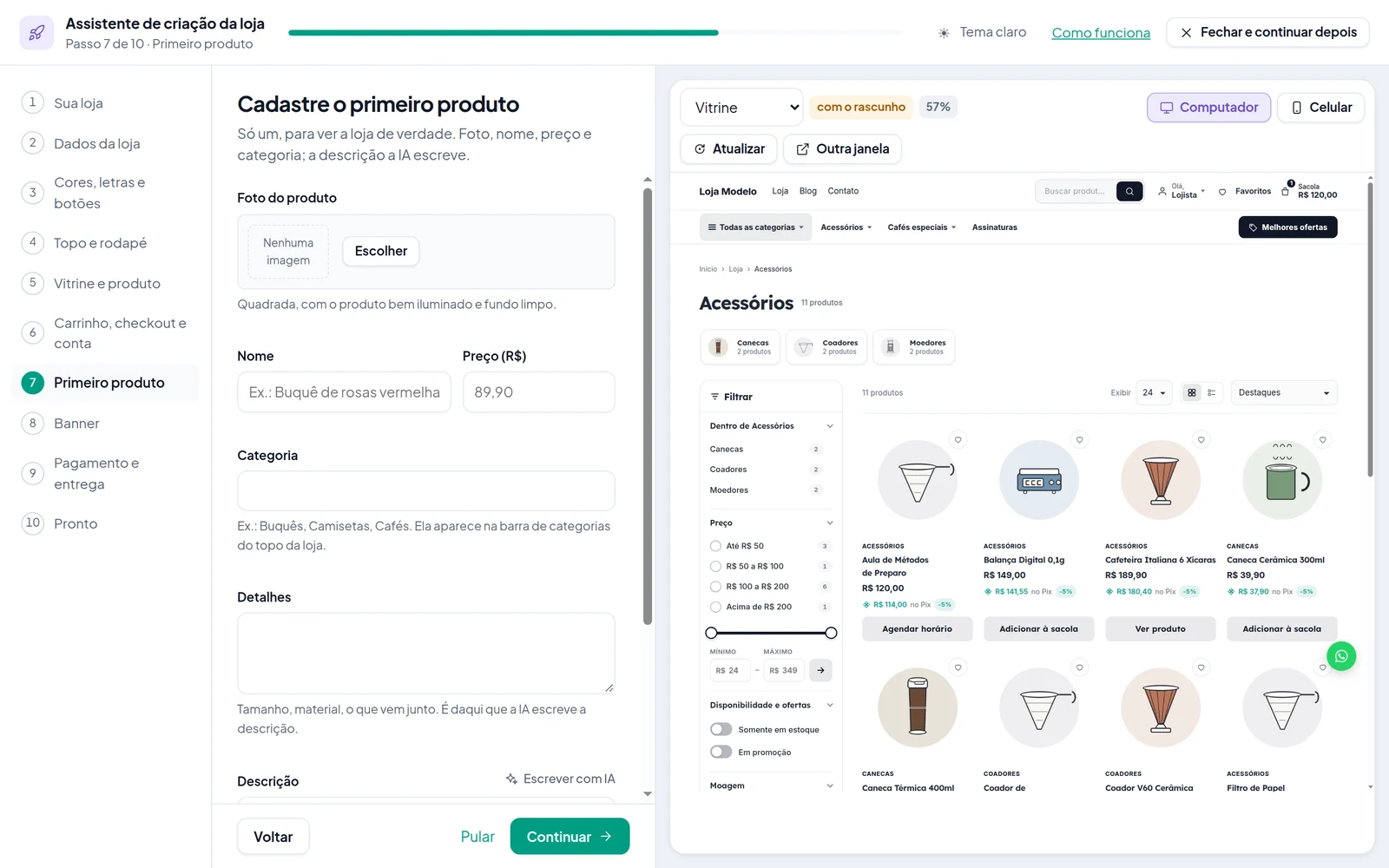
Task: Favorite the Aula de Métodos heart icon
Action: (x=958, y=440)
